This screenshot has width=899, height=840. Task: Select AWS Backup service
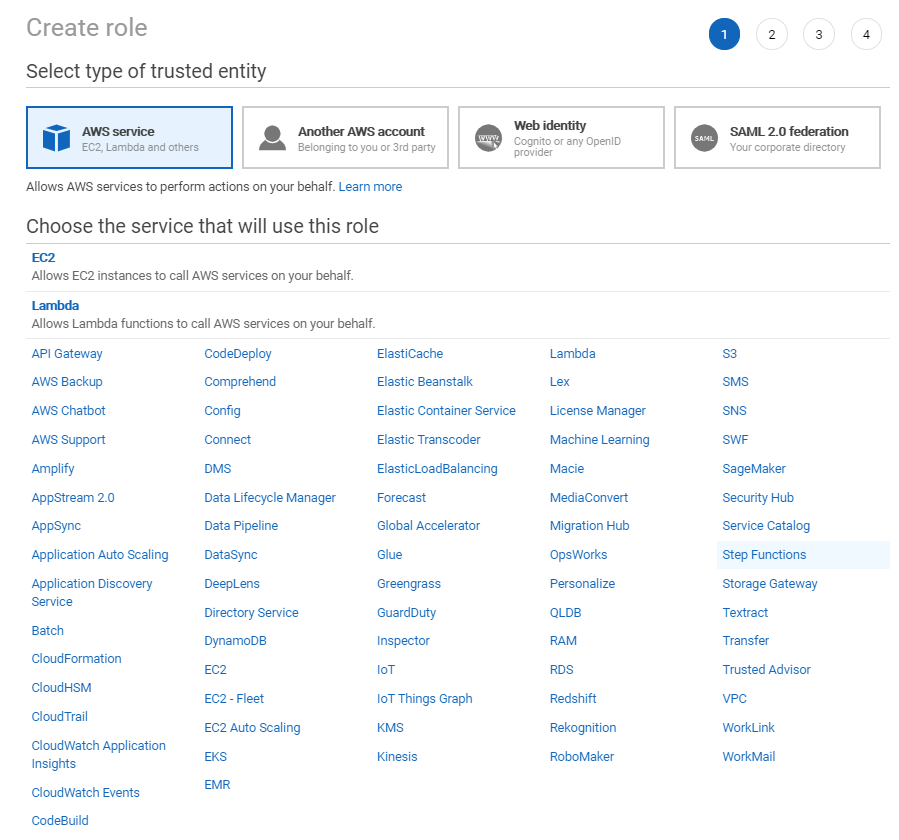67,382
